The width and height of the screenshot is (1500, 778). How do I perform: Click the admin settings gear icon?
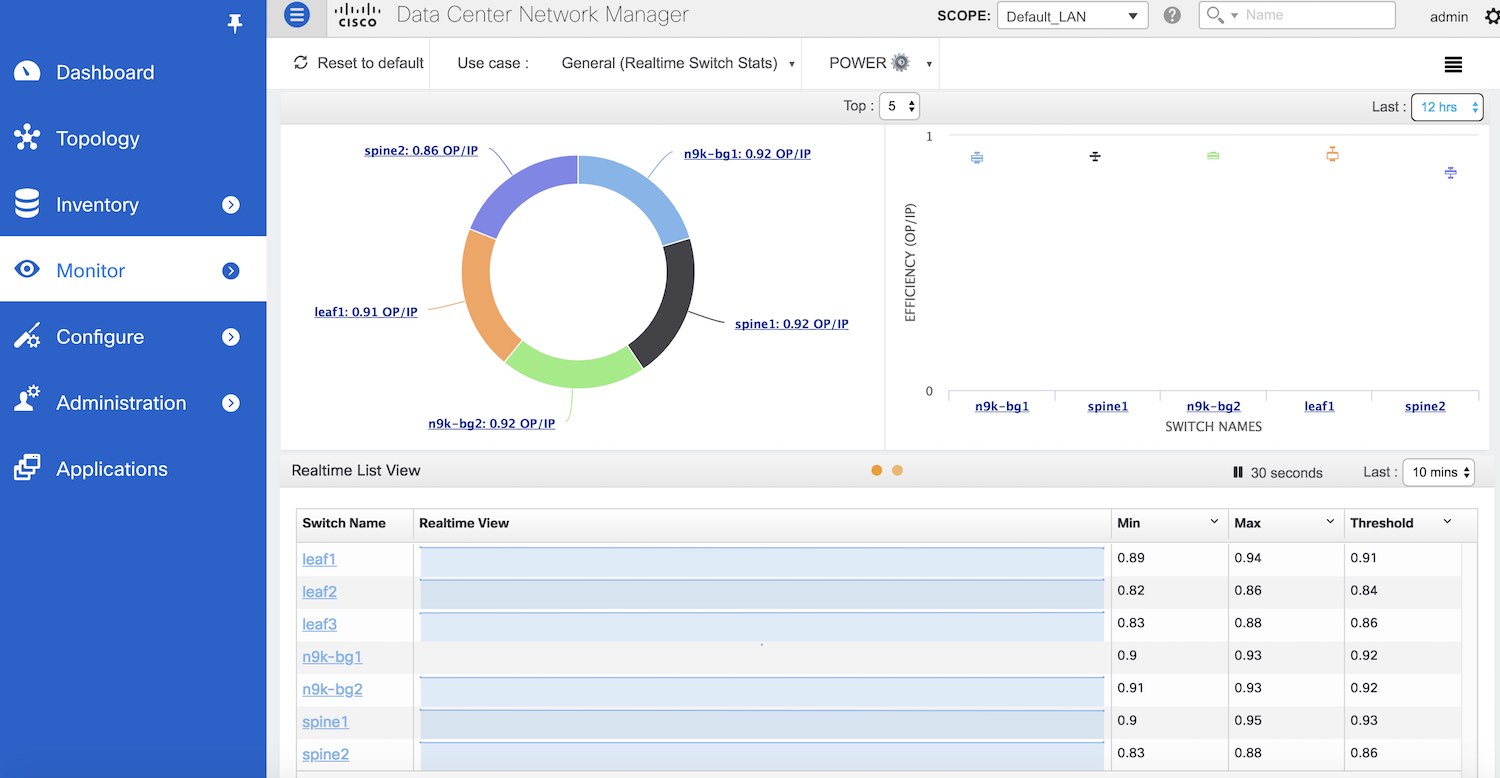[1492, 17]
